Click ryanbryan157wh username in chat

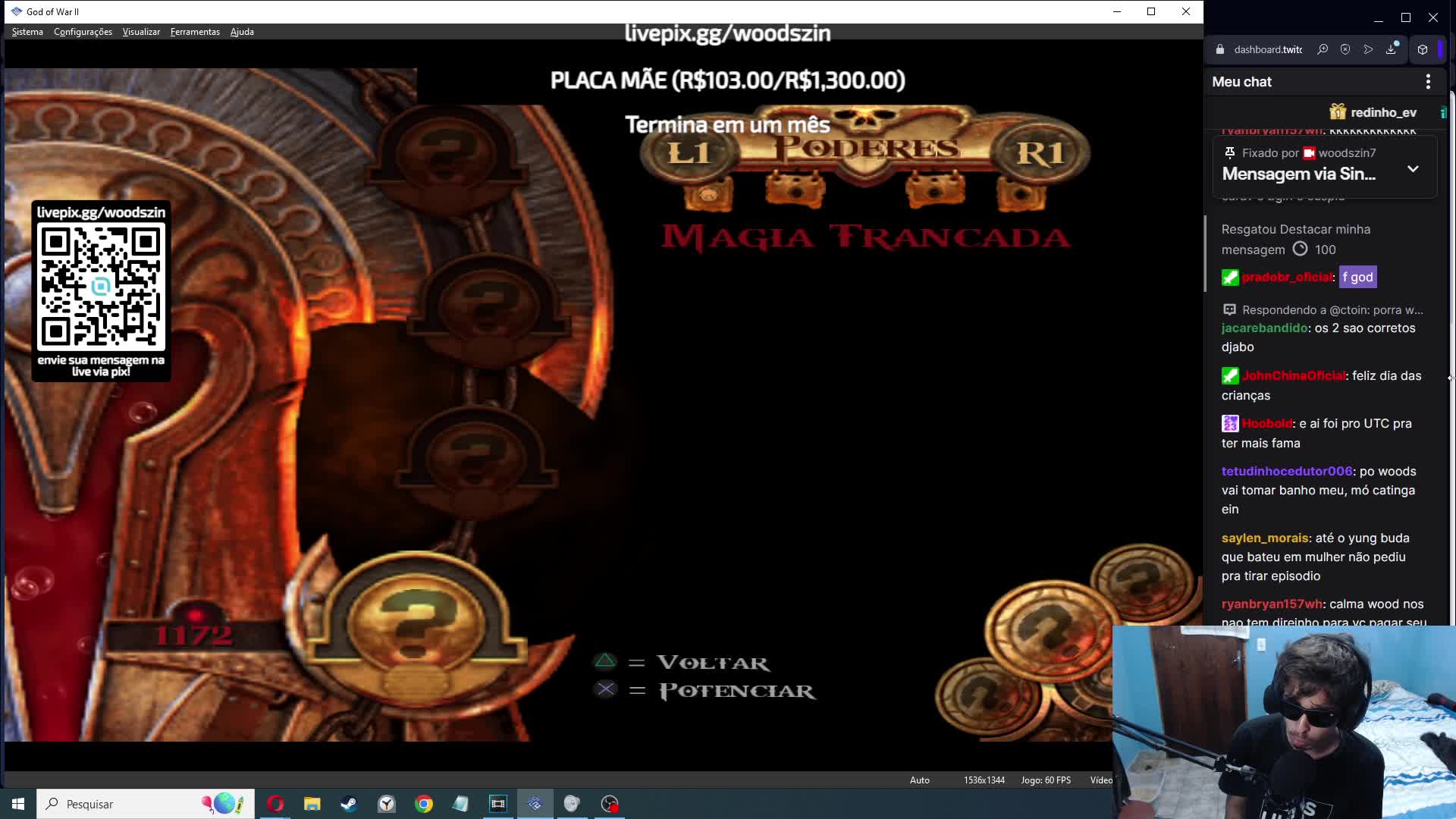pyautogui.click(x=1272, y=604)
